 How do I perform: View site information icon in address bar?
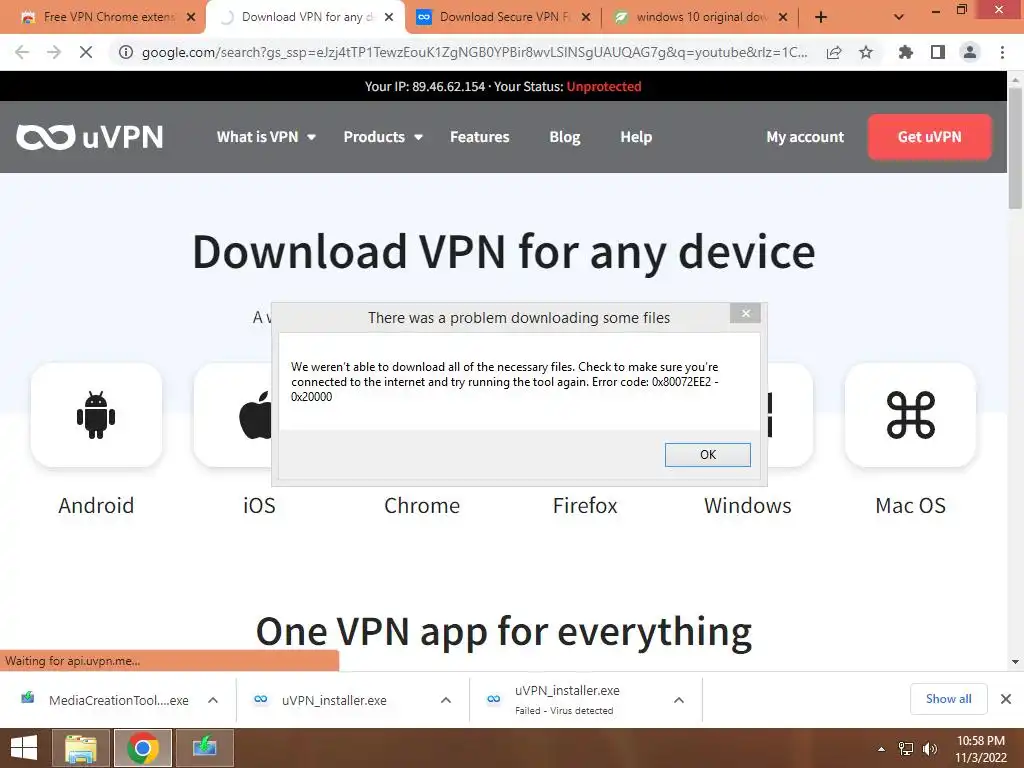[x=126, y=52]
